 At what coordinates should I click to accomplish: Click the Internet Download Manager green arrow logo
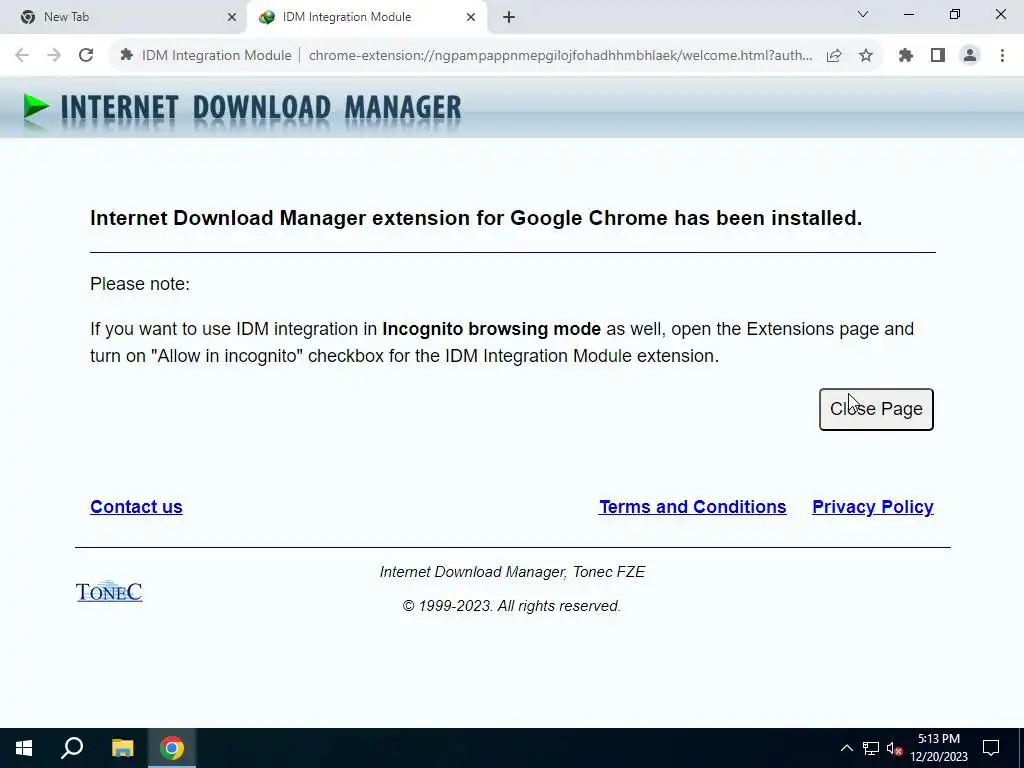pyautogui.click(x=36, y=106)
